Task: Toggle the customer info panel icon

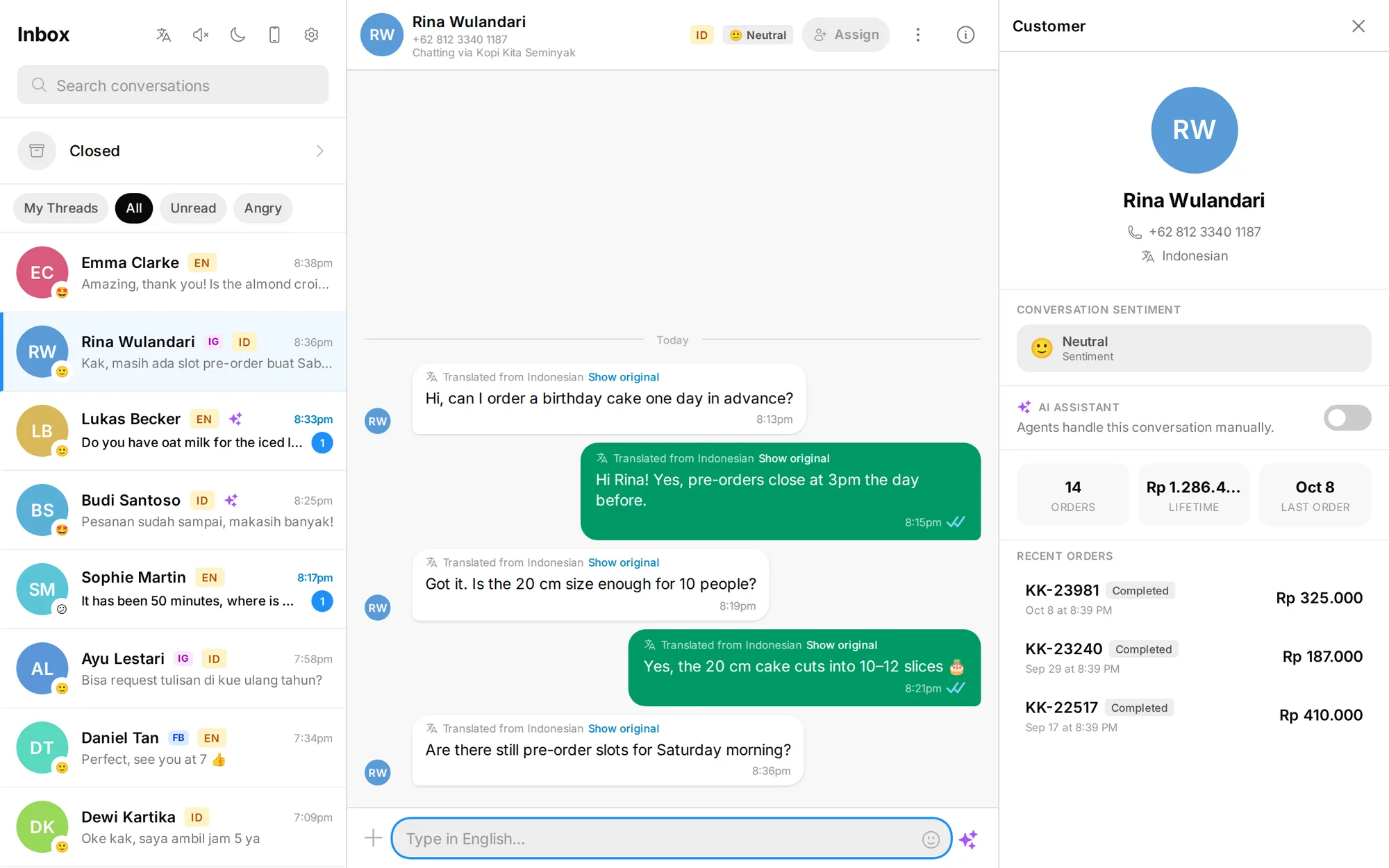Action: tap(965, 35)
